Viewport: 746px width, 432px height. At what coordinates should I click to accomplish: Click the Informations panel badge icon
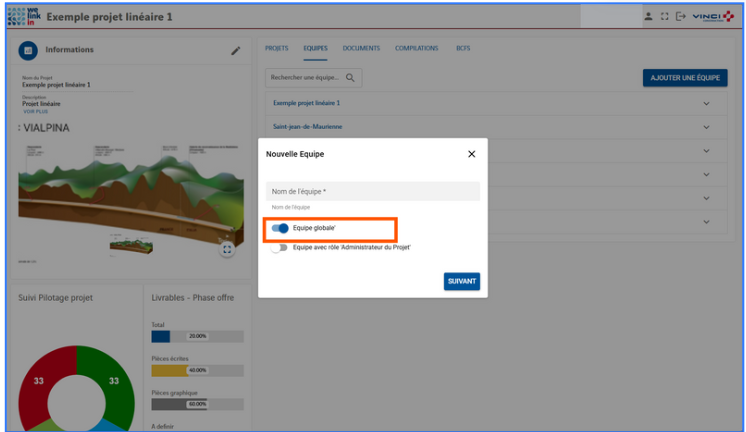coord(29,50)
